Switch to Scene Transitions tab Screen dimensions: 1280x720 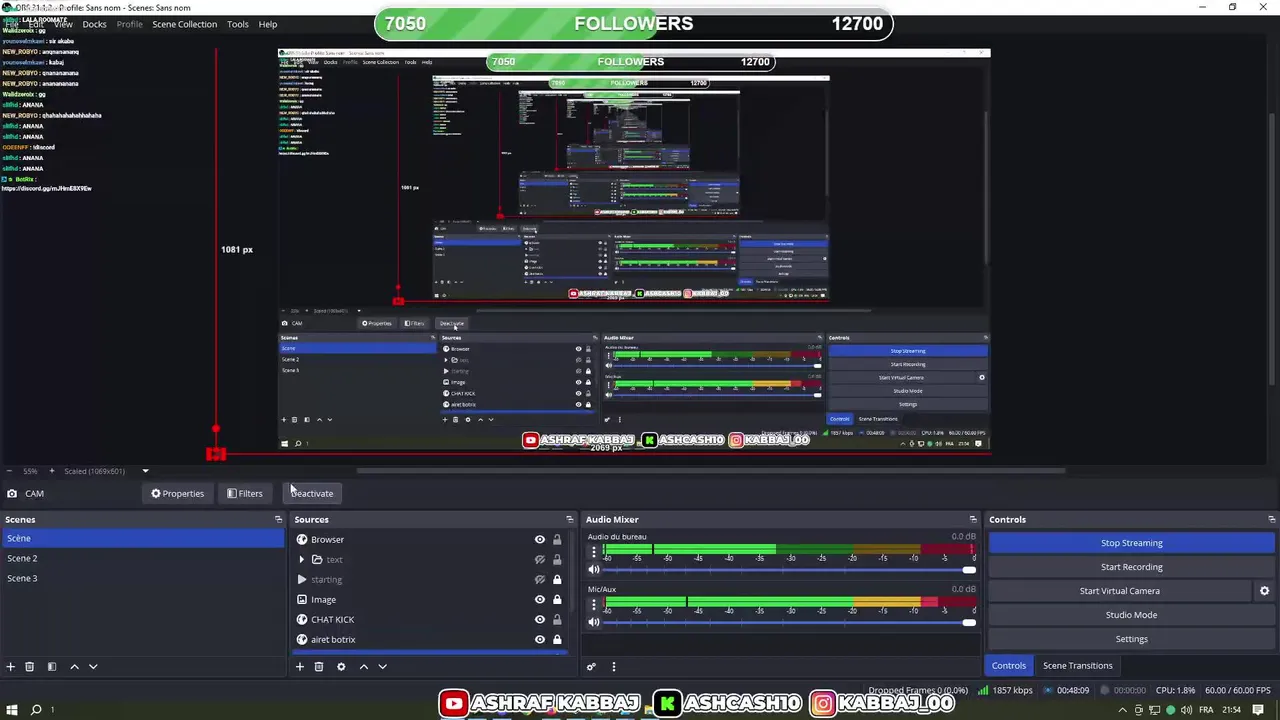[x=1077, y=666]
